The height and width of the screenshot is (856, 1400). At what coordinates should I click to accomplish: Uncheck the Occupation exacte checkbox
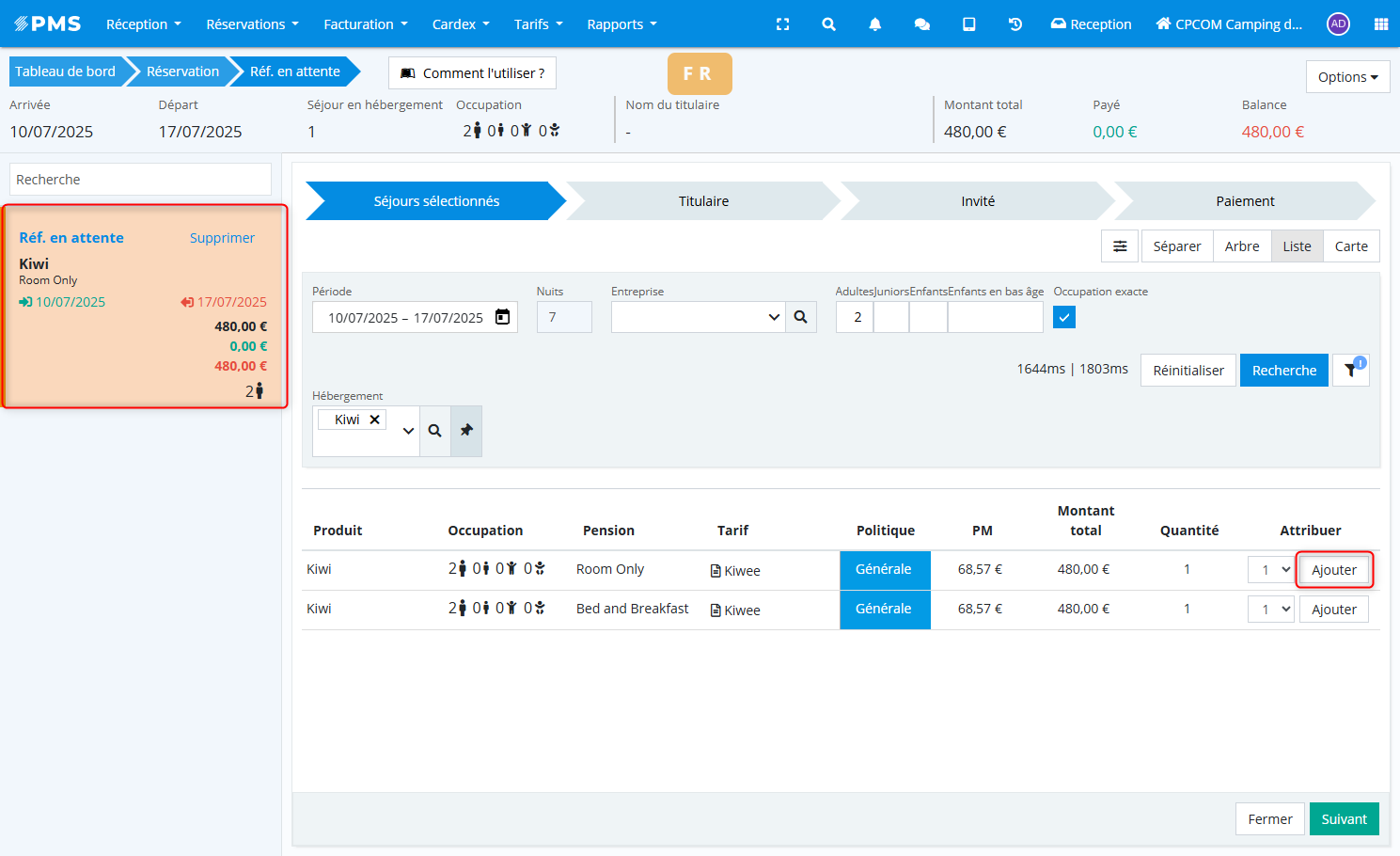[1064, 317]
